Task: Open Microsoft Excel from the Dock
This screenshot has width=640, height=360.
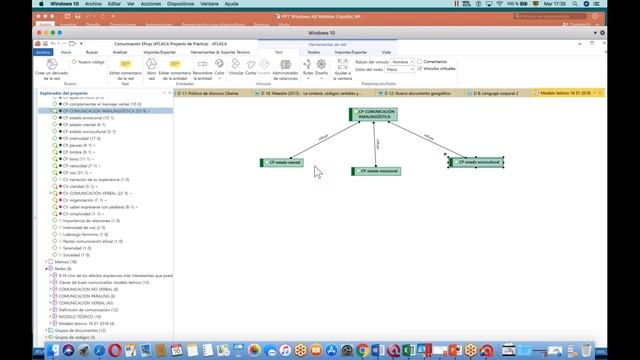Action: pos(408,350)
